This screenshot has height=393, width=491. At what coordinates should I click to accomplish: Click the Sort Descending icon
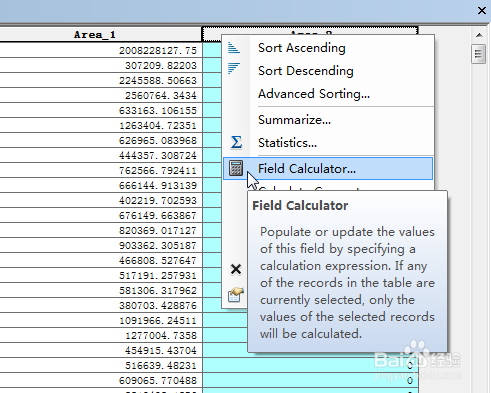click(234, 68)
